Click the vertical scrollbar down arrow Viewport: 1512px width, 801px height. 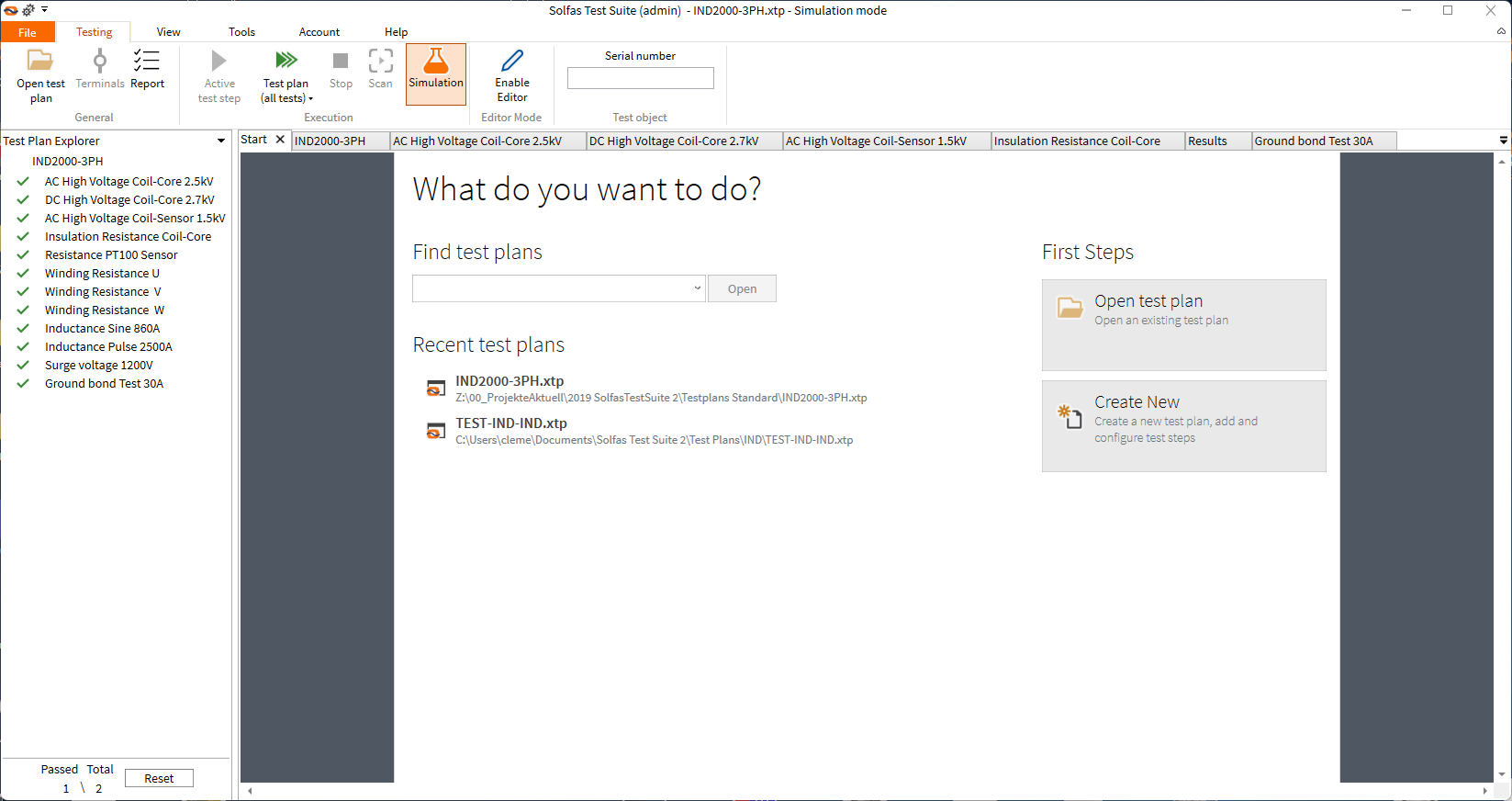(x=1503, y=774)
